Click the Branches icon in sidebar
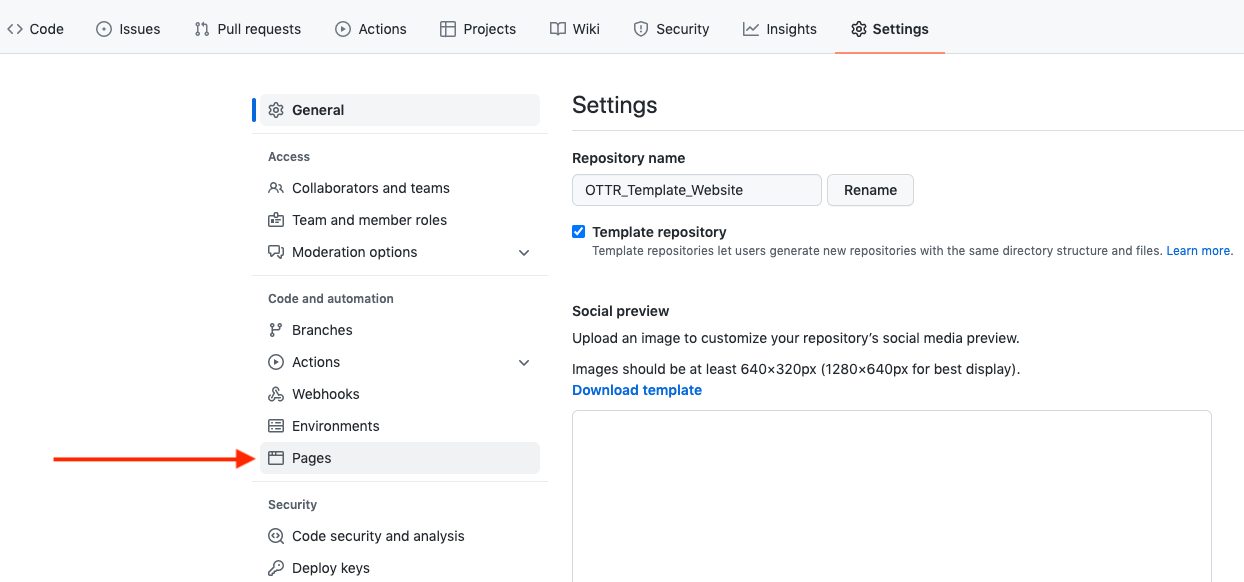The height and width of the screenshot is (582, 1244). coord(276,330)
